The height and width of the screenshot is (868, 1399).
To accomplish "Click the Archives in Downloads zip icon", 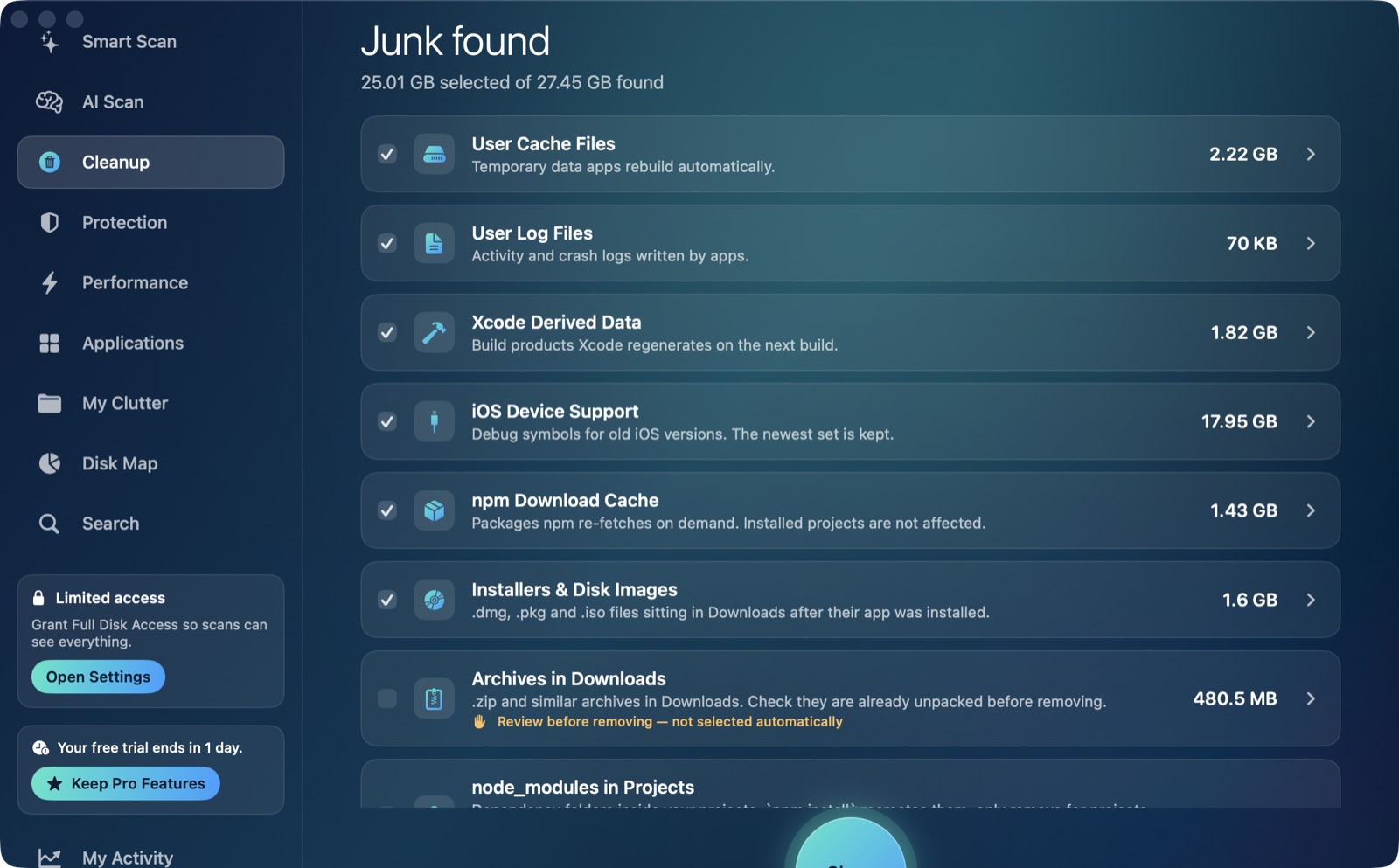I will tap(434, 699).
